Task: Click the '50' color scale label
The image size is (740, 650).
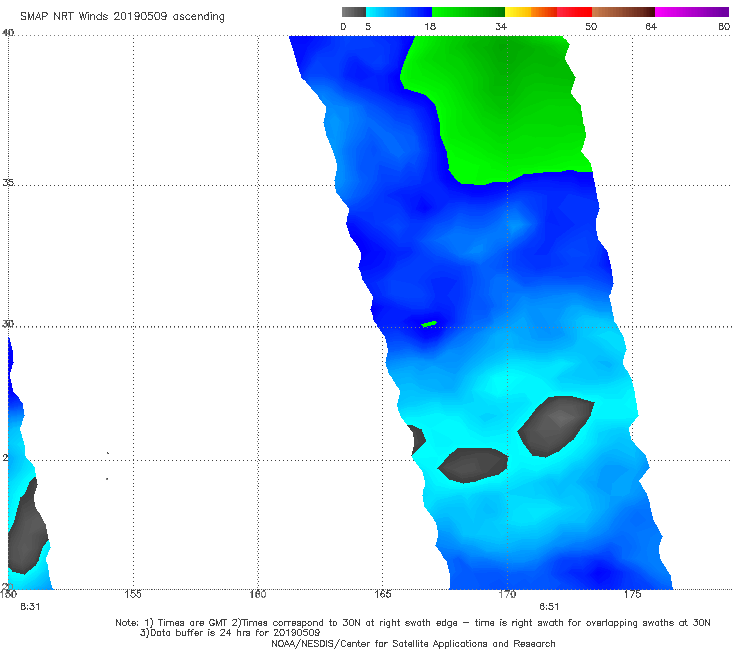Action: coord(591,26)
